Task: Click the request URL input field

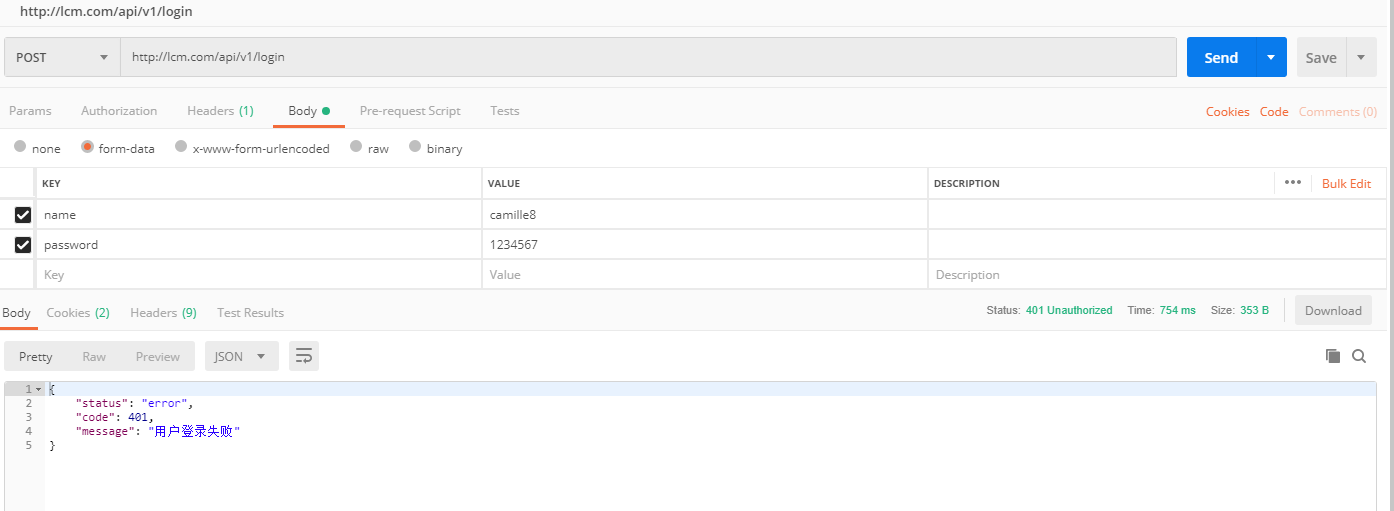Action: [x=648, y=58]
